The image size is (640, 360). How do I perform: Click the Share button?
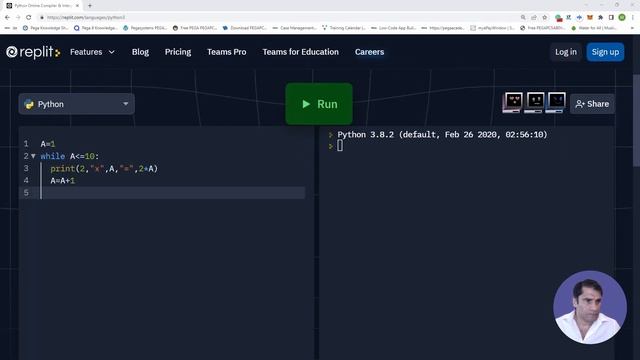pyautogui.click(x=592, y=104)
